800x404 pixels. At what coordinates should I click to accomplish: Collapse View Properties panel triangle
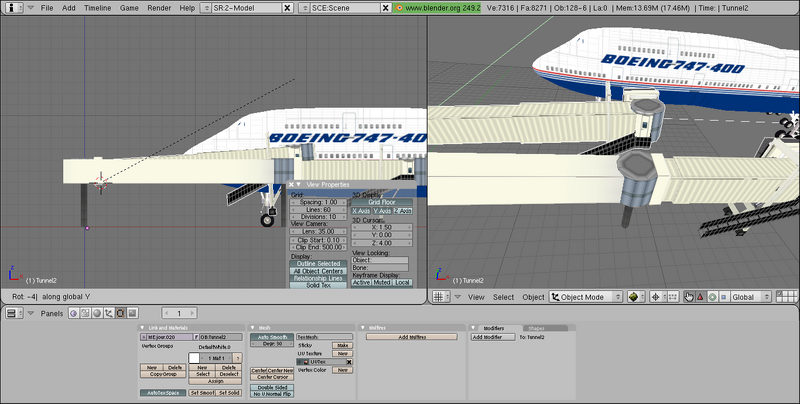[299, 185]
